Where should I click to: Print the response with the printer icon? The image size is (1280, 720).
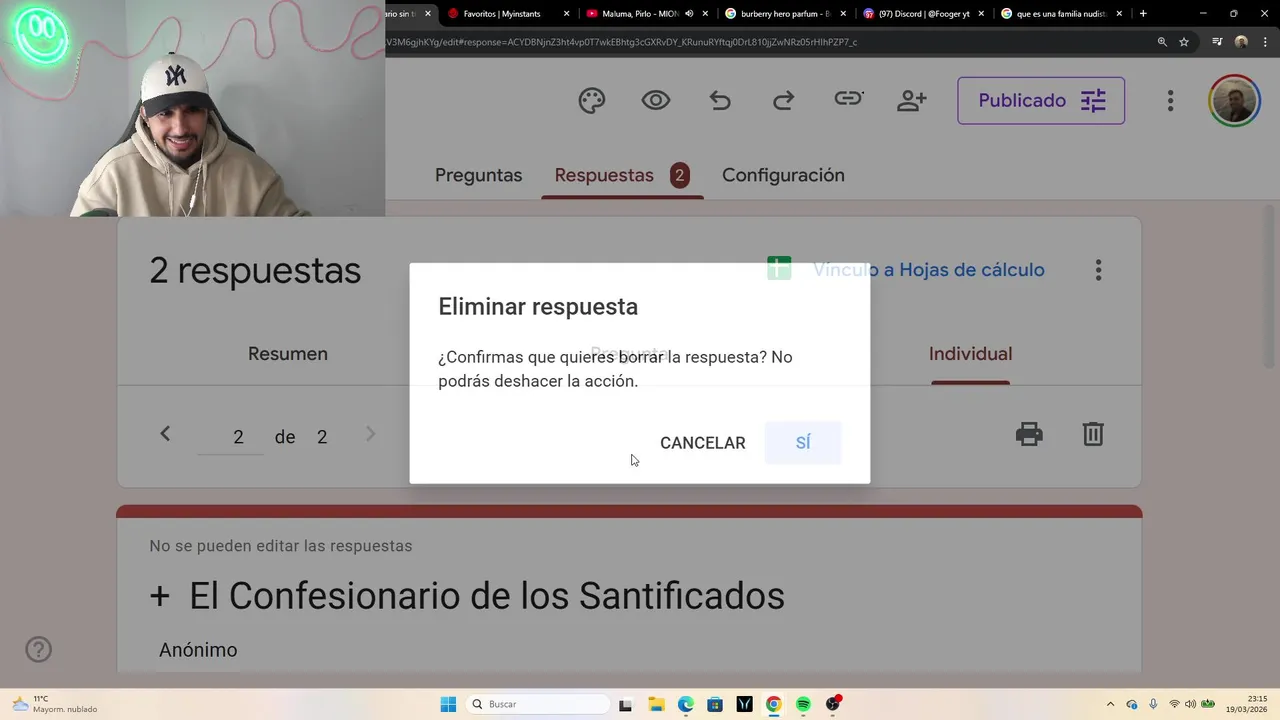pos(1029,434)
